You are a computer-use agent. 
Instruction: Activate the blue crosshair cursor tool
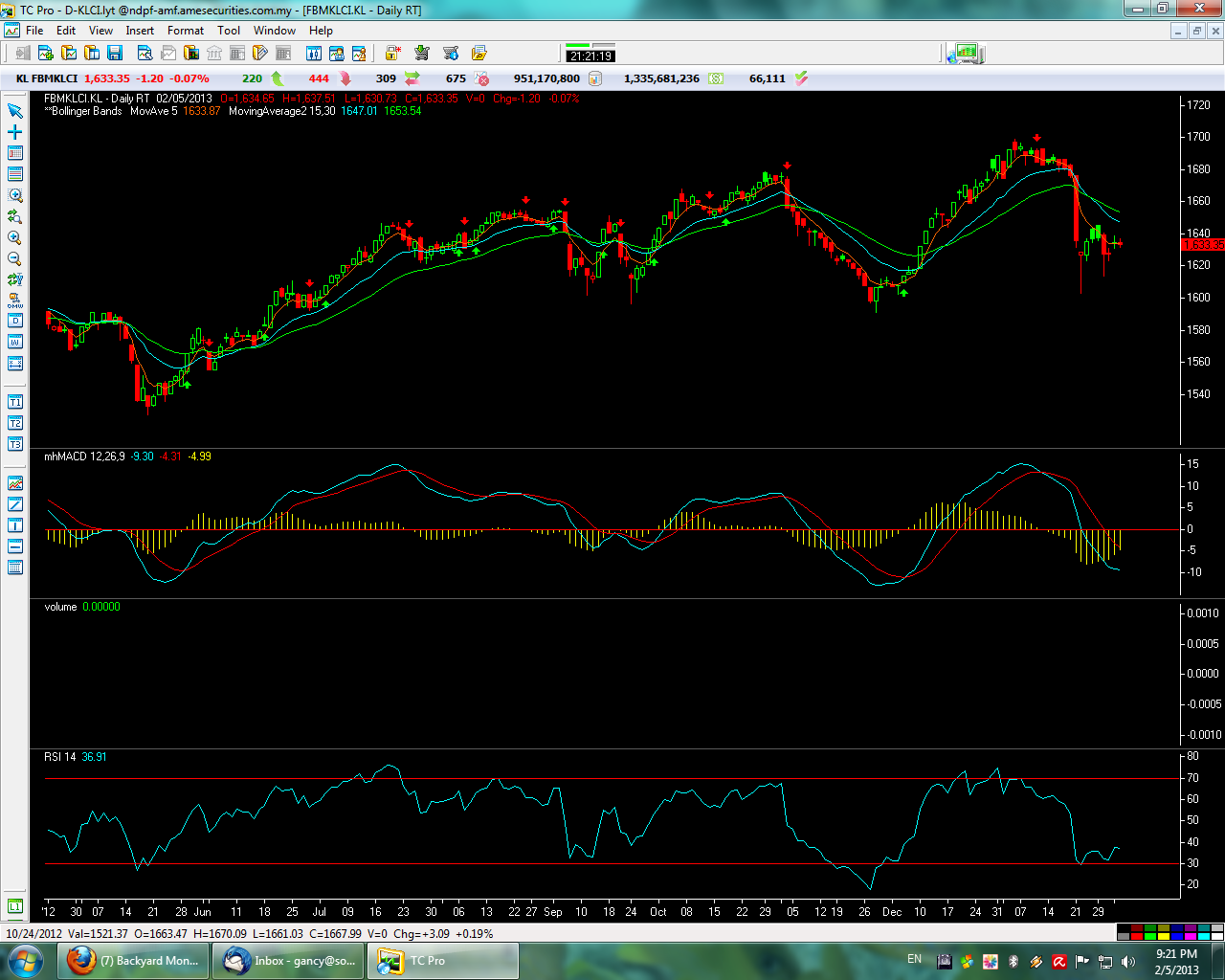14,132
